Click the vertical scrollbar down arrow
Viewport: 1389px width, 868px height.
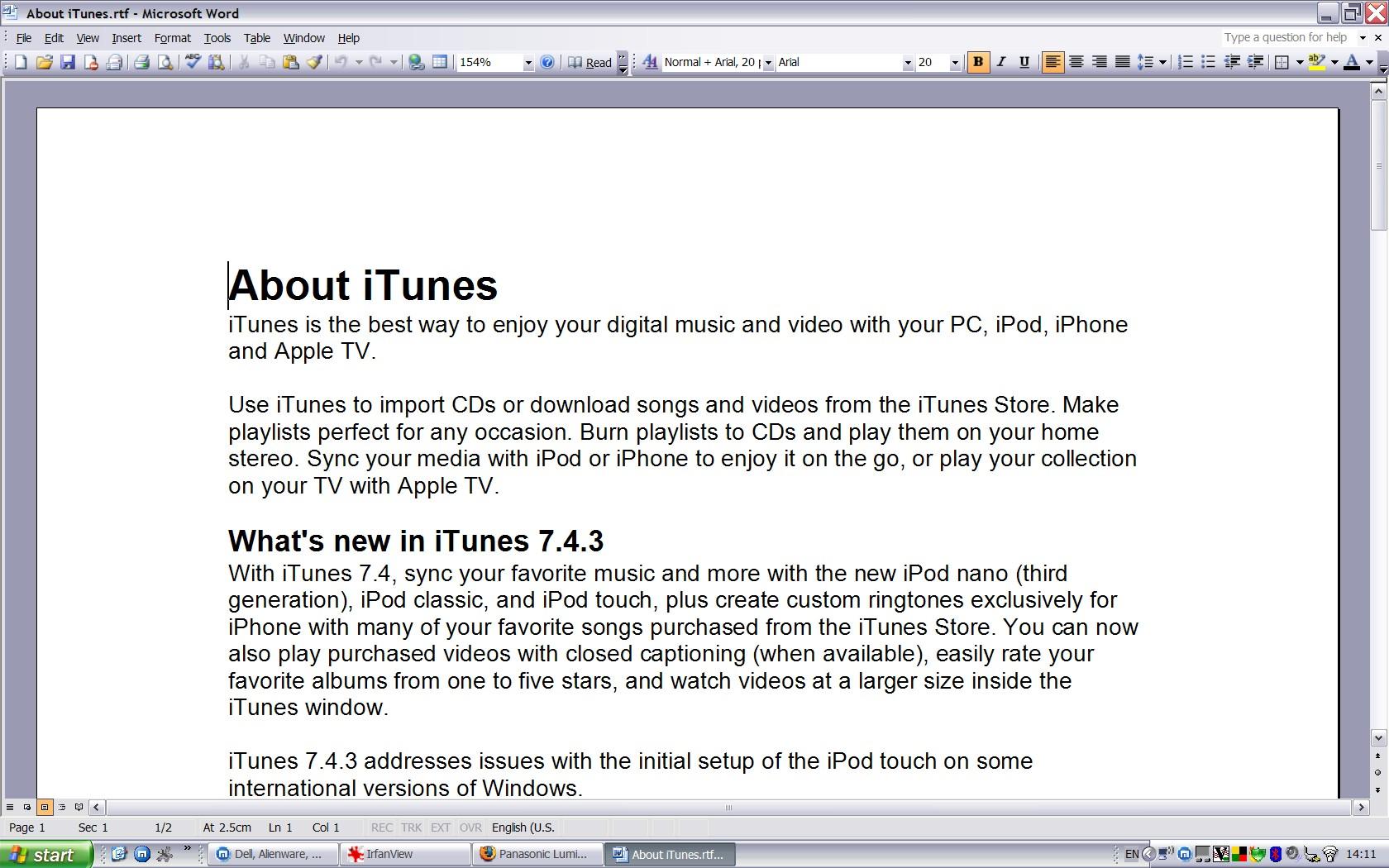coord(1377,737)
